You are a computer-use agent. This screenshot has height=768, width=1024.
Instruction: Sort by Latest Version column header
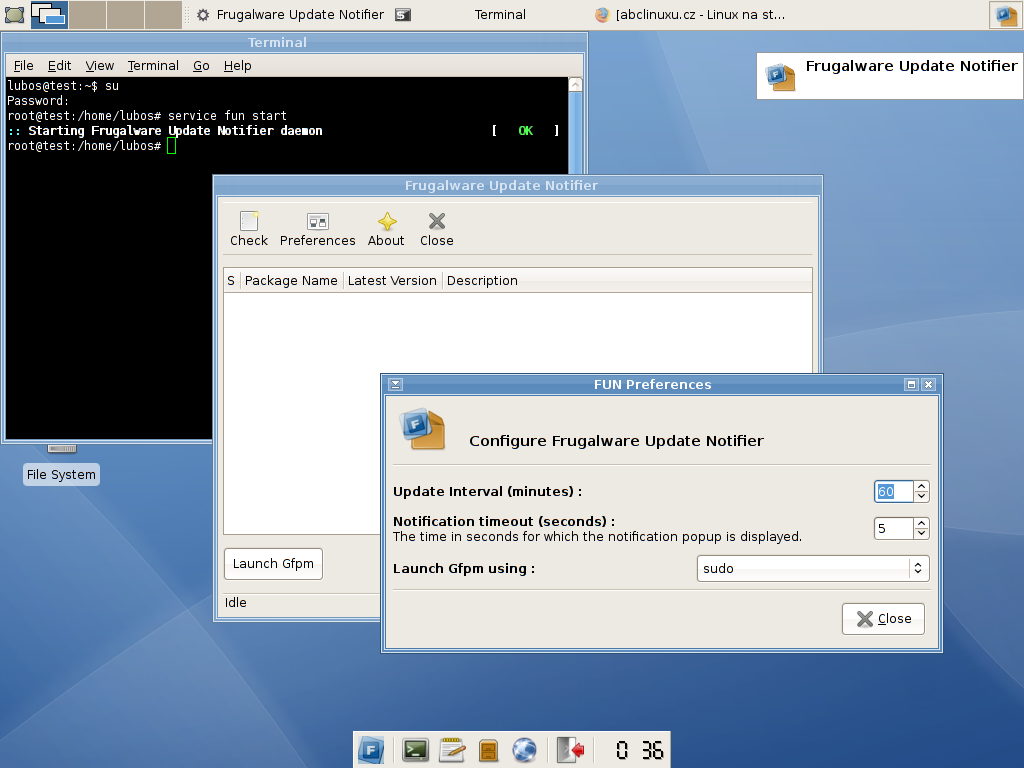[392, 280]
